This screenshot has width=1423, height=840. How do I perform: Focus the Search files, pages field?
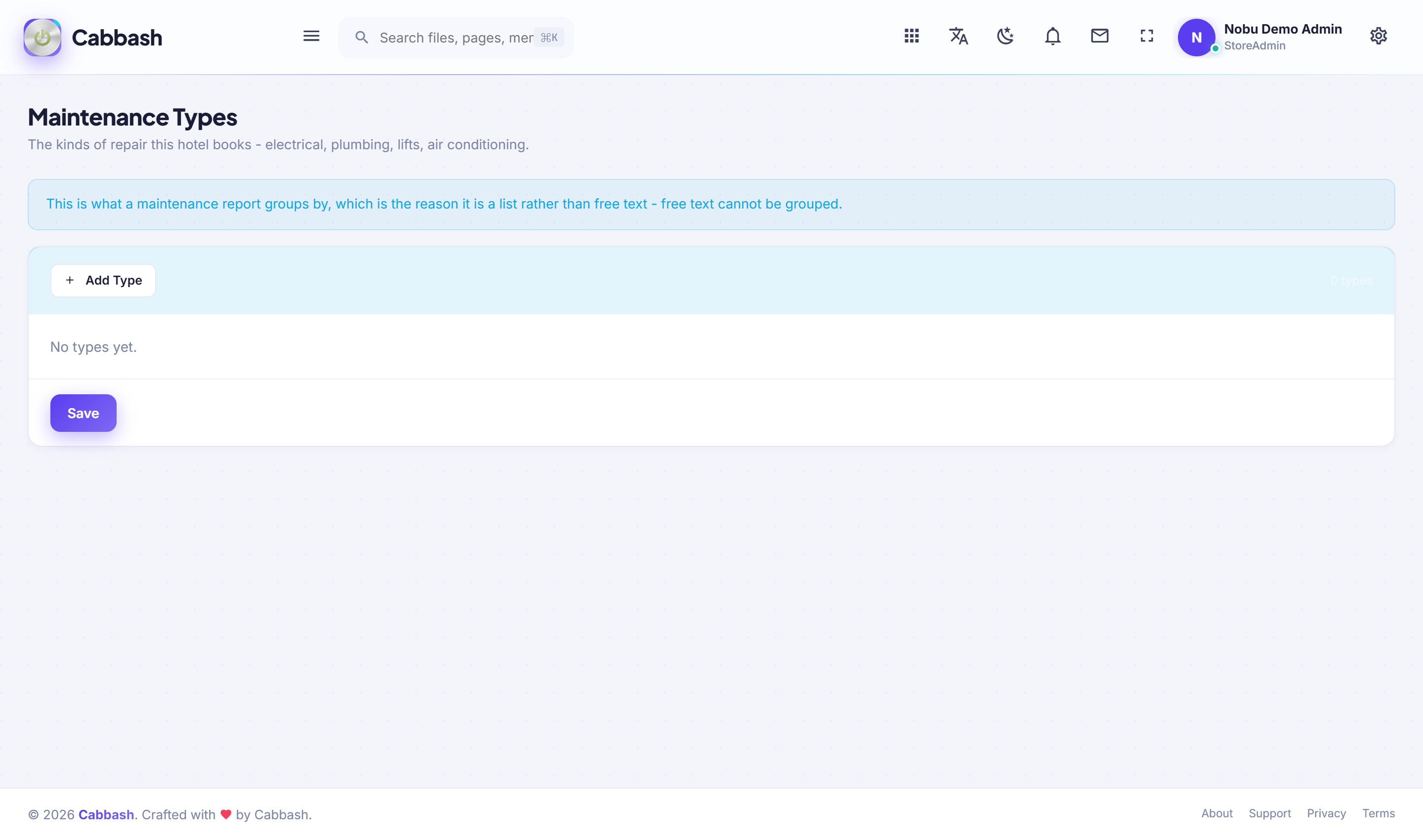pyautogui.click(x=456, y=38)
